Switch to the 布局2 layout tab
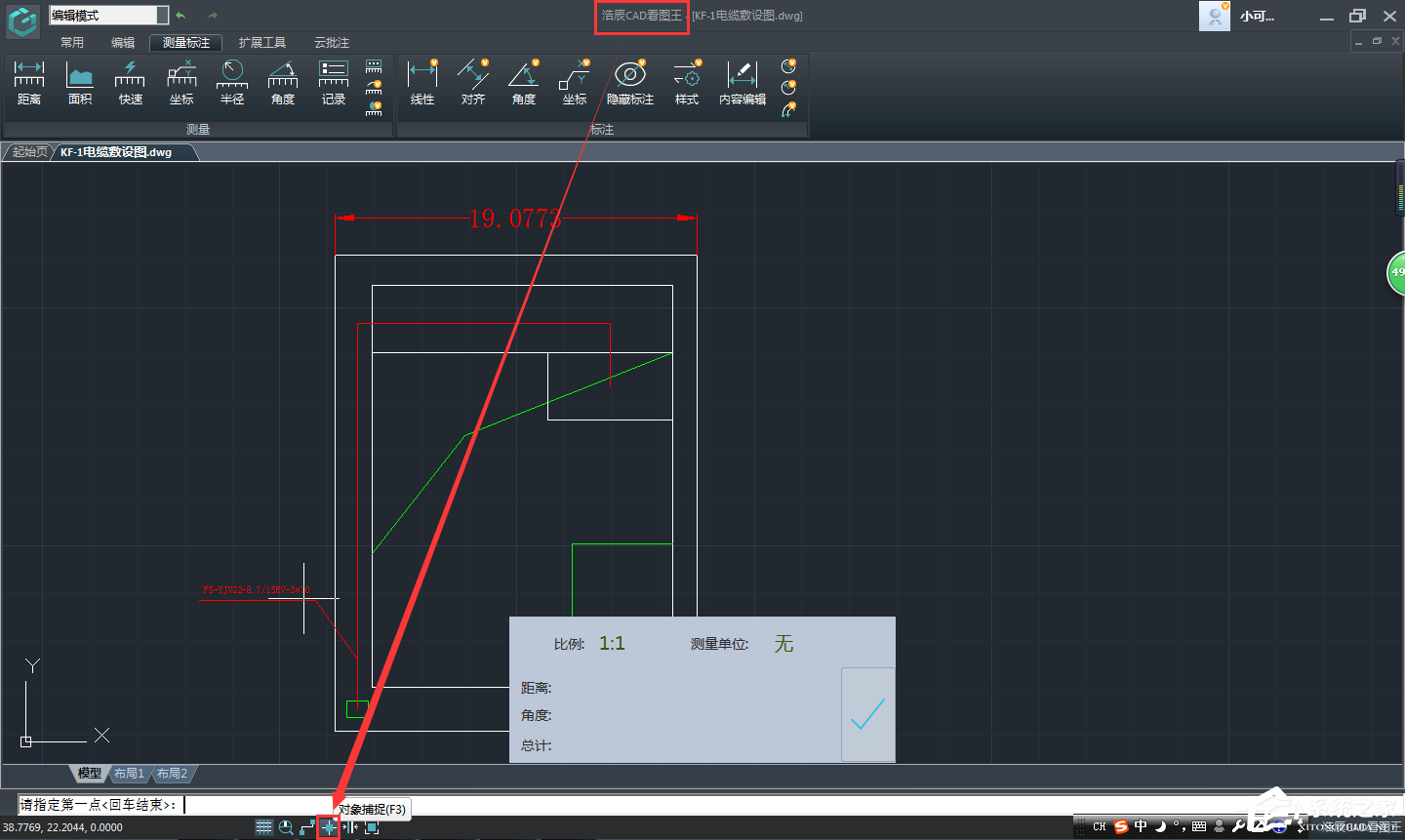This screenshot has width=1405, height=840. 172,774
